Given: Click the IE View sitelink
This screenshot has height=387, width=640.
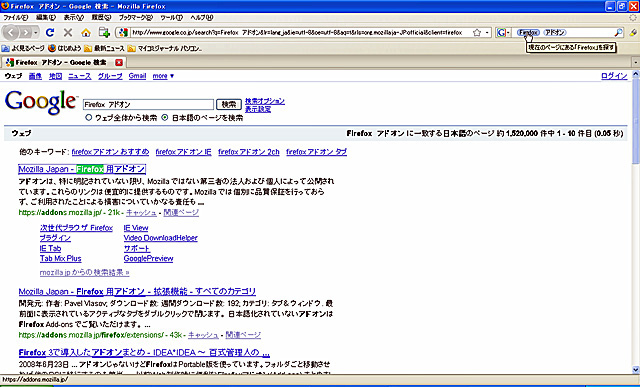Looking at the screenshot, I should tap(136, 228).
